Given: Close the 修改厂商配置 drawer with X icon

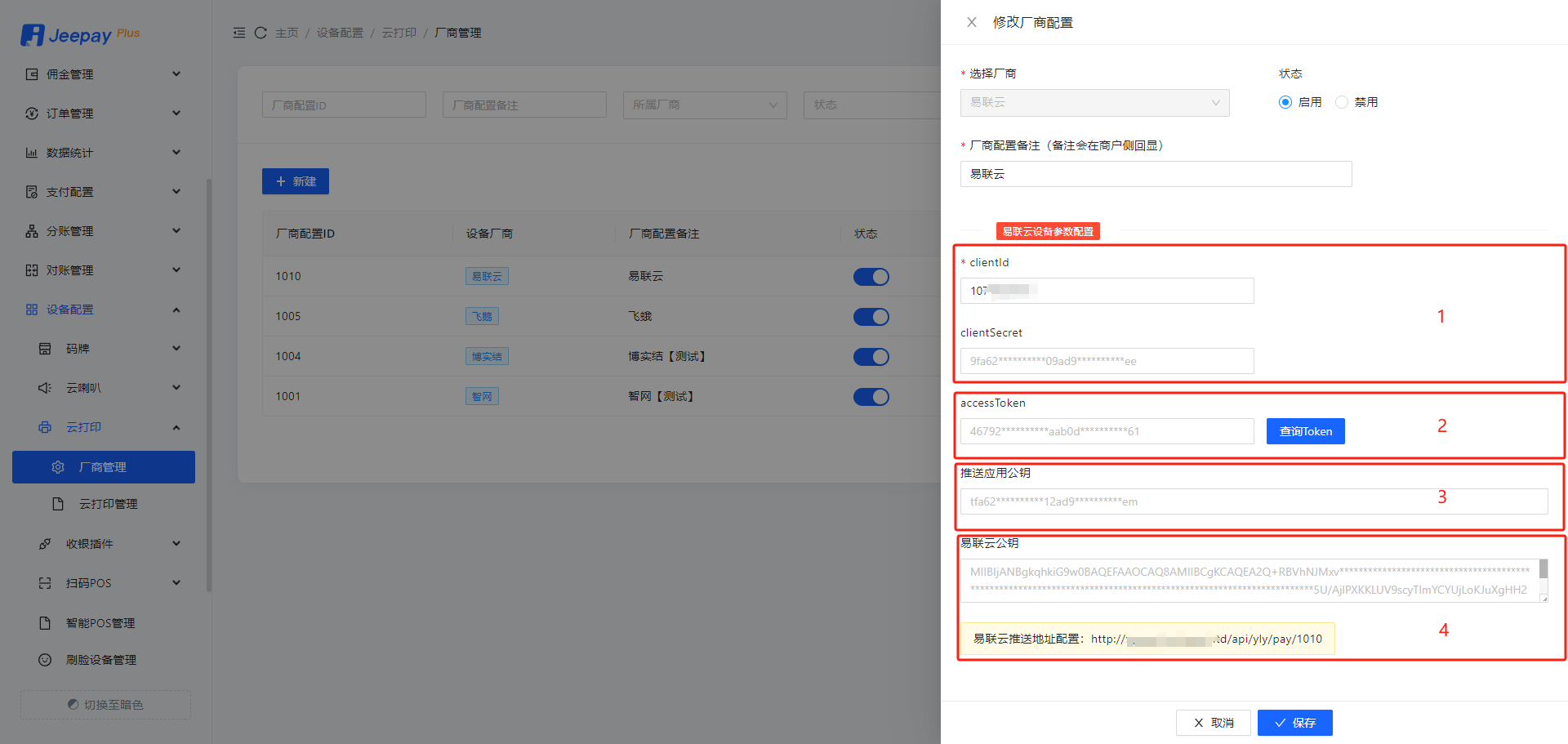Looking at the screenshot, I should [x=972, y=22].
